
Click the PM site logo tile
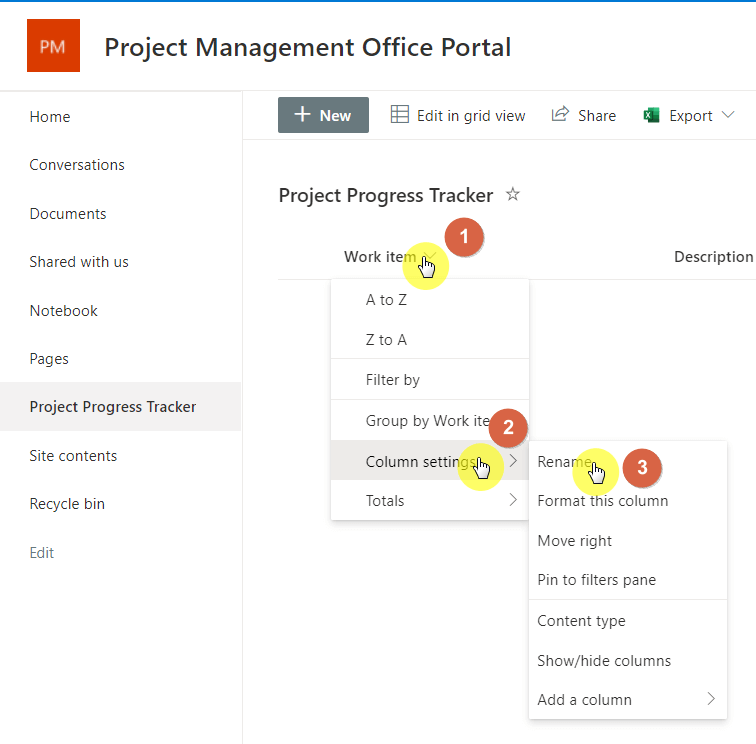53,45
